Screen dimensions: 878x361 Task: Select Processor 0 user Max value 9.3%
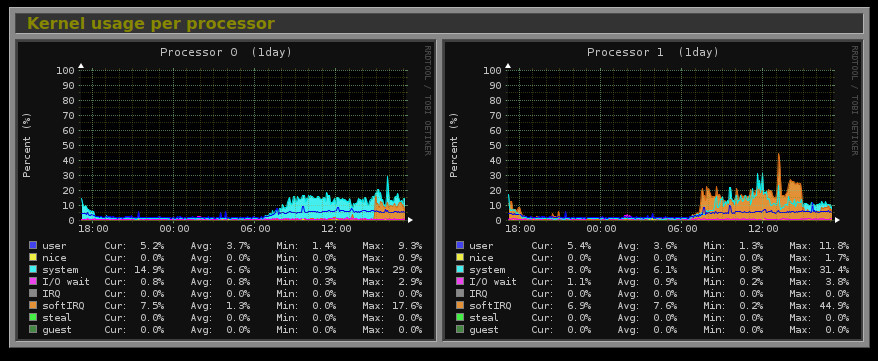pyautogui.click(x=410, y=246)
